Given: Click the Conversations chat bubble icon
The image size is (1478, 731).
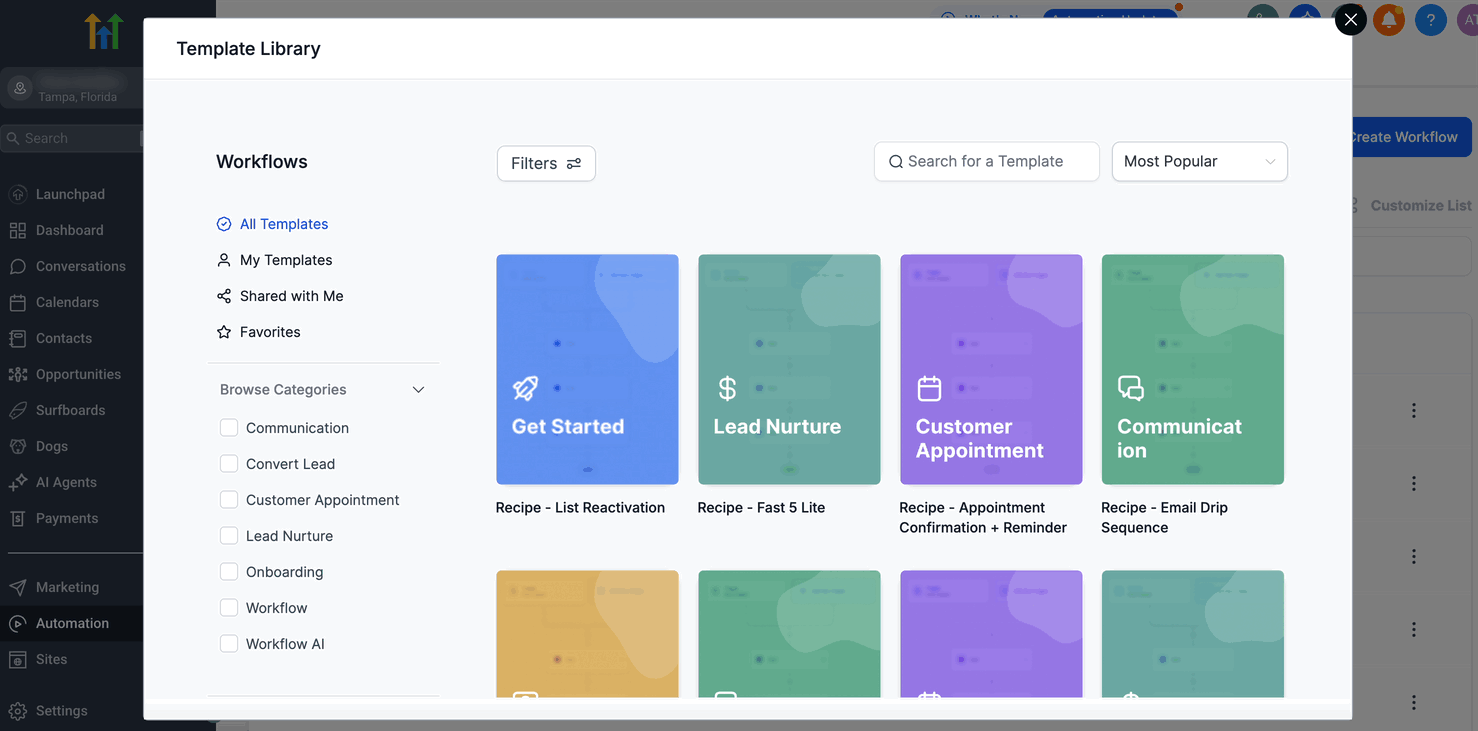Looking at the screenshot, I should point(17,266).
